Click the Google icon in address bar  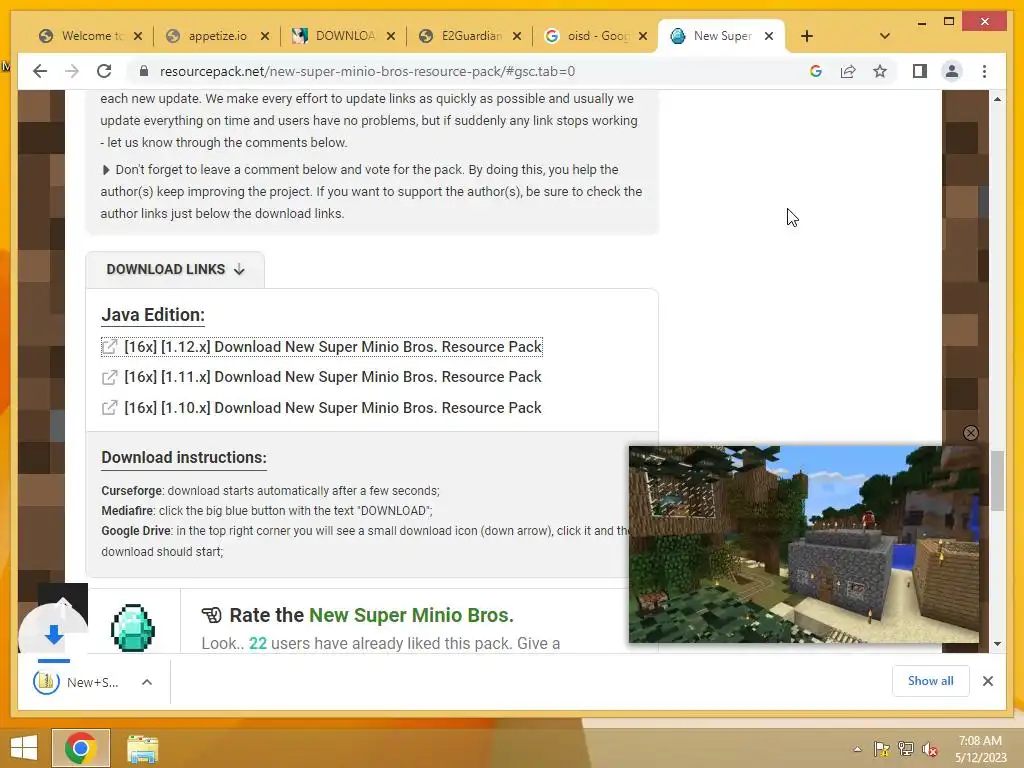click(x=816, y=71)
